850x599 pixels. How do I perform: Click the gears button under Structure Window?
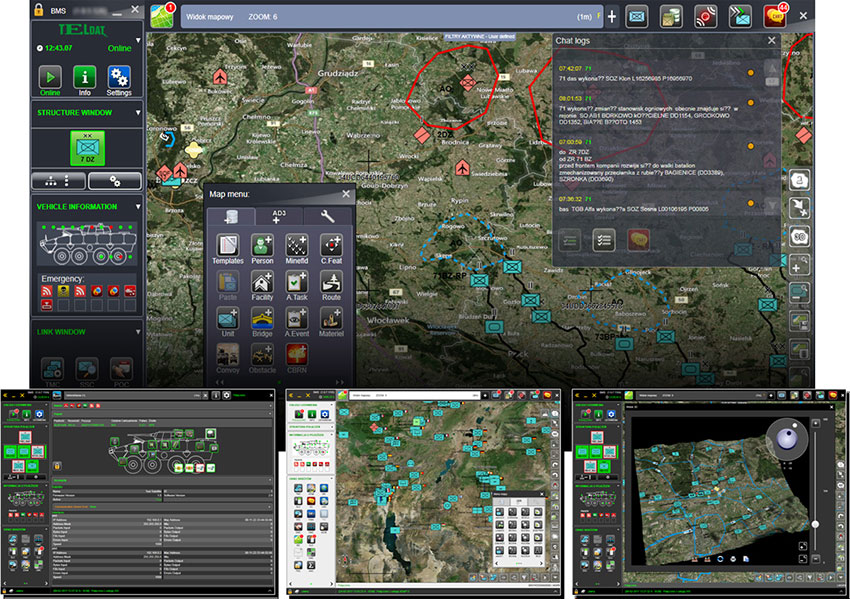114,181
